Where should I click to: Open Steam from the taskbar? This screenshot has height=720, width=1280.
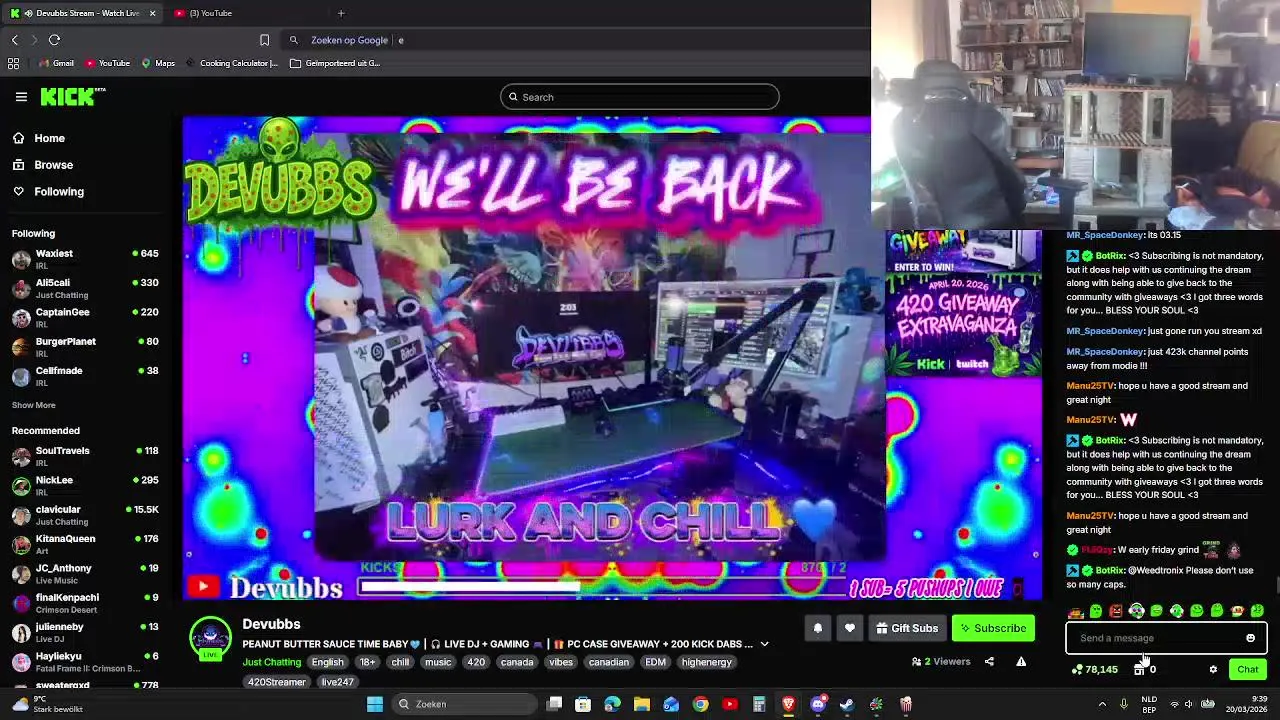pos(847,704)
